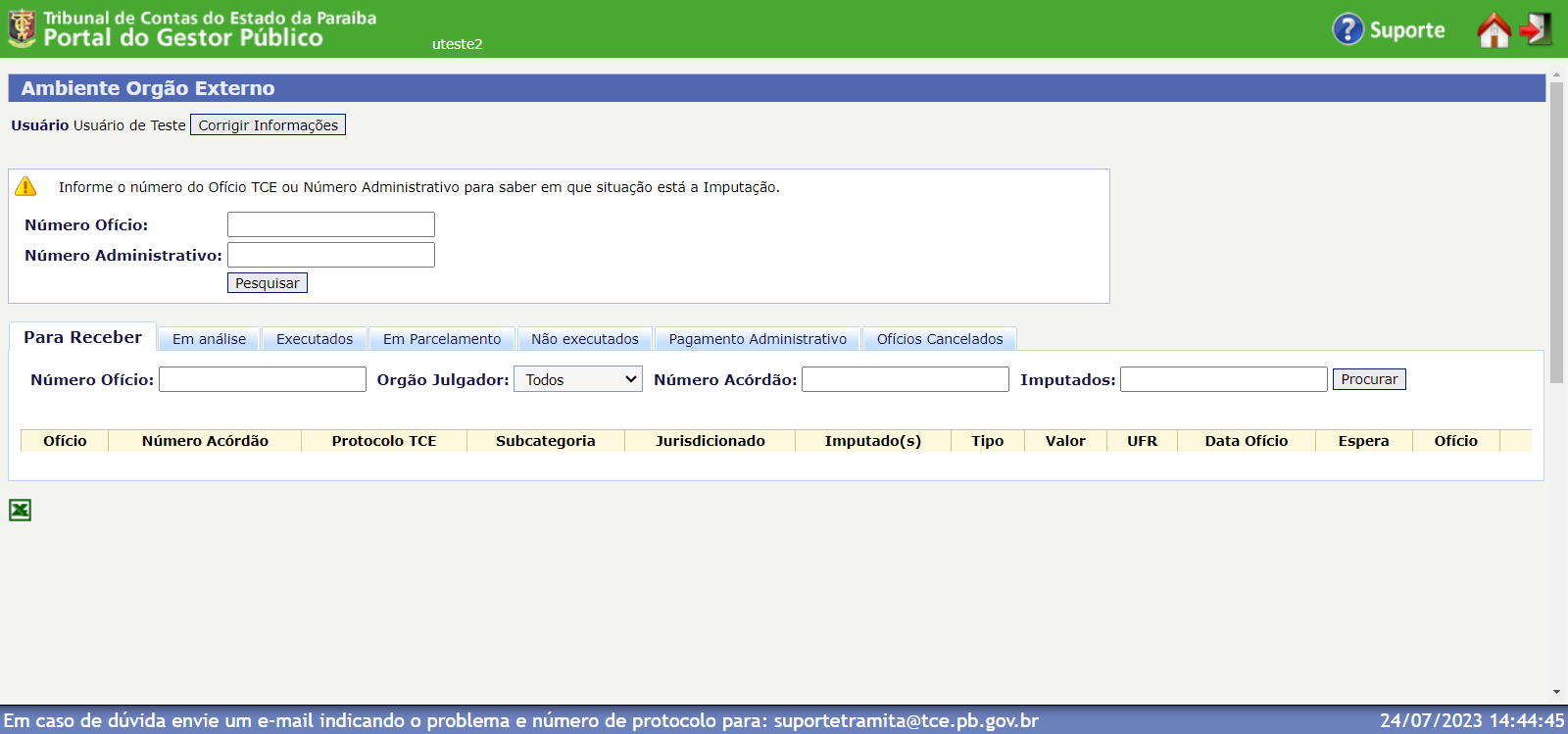Image resolution: width=1568 pixels, height=734 pixels.
Task: Open Pagamento Administrativo tab
Action: point(758,339)
